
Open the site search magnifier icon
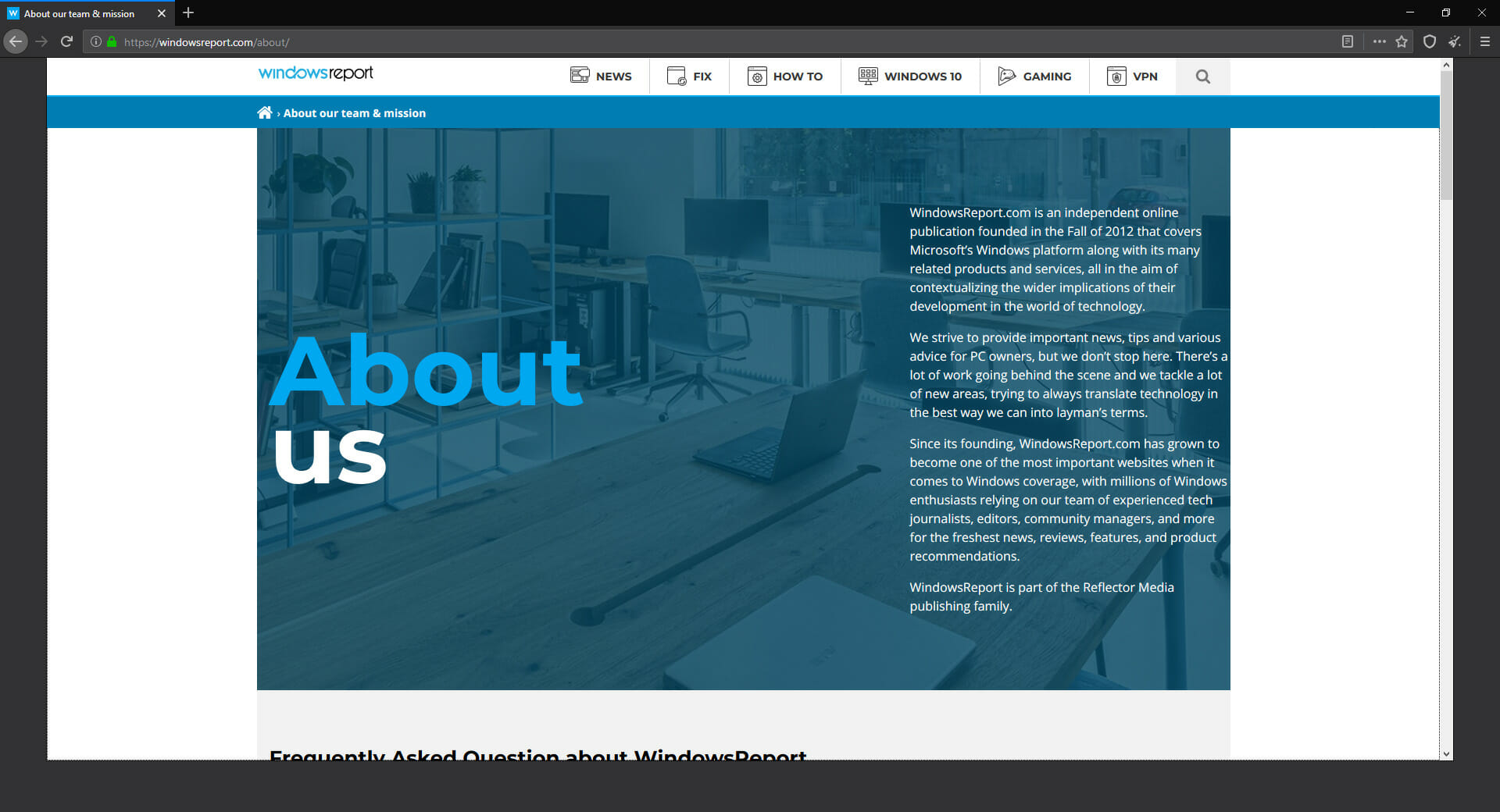pos(1202,77)
